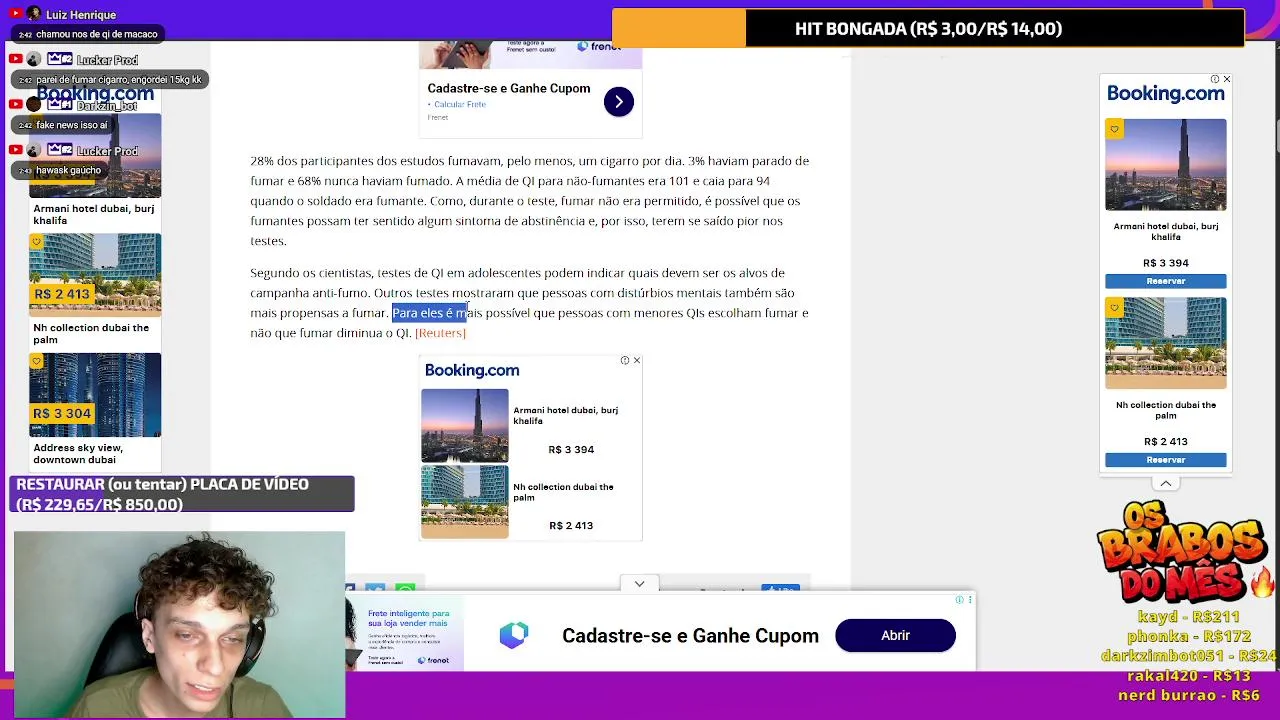The width and height of the screenshot is (1280, 720).
Task: Open Armani hotel photo in right sidebar ad
Action: 1166,165
